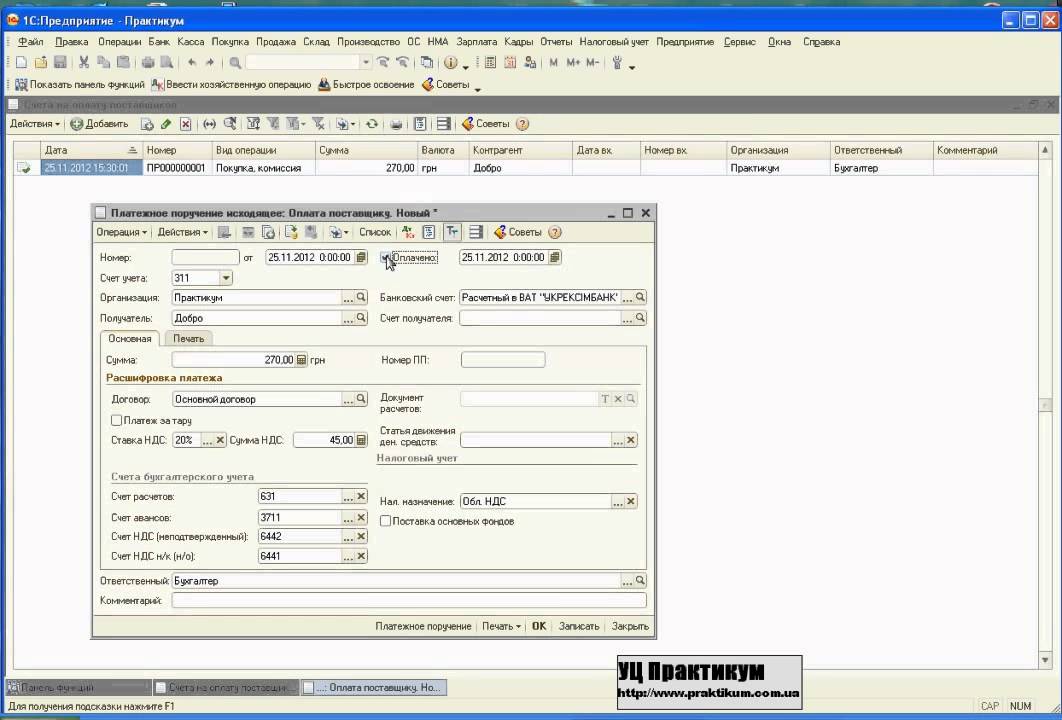The width and height of the screenshot is (1062, 720).
Task: Open the Печать dropdown at form bottom
Action: coord(501,627)
